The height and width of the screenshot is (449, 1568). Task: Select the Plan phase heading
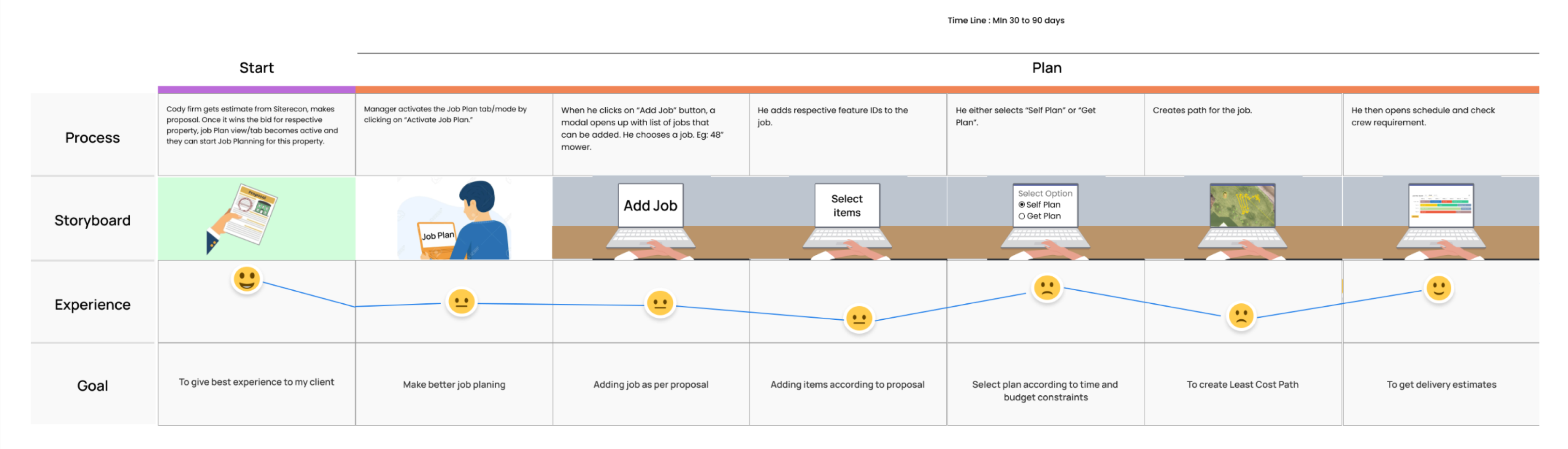coord(1046,68)
